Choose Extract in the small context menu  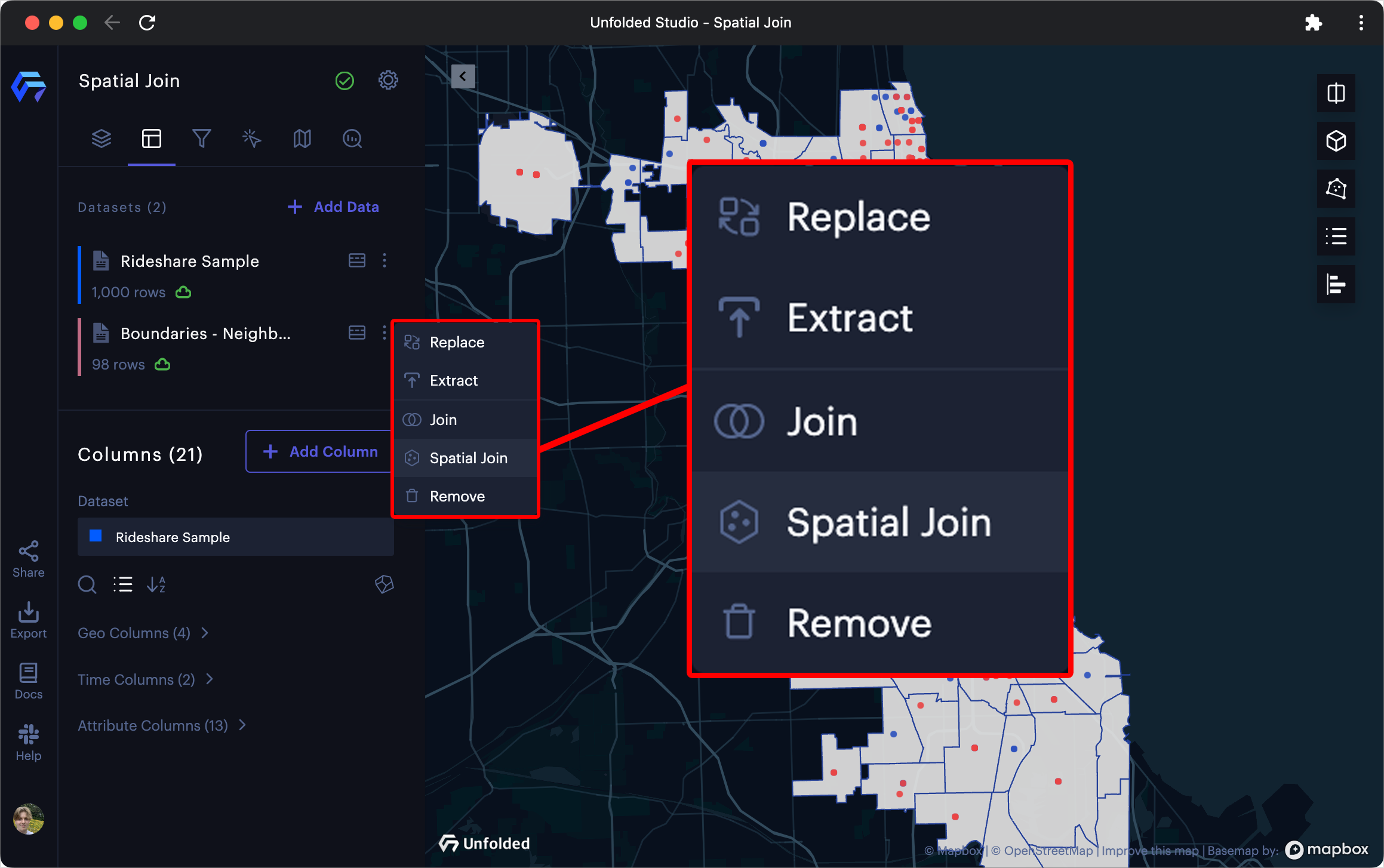(x=466, y=380)
